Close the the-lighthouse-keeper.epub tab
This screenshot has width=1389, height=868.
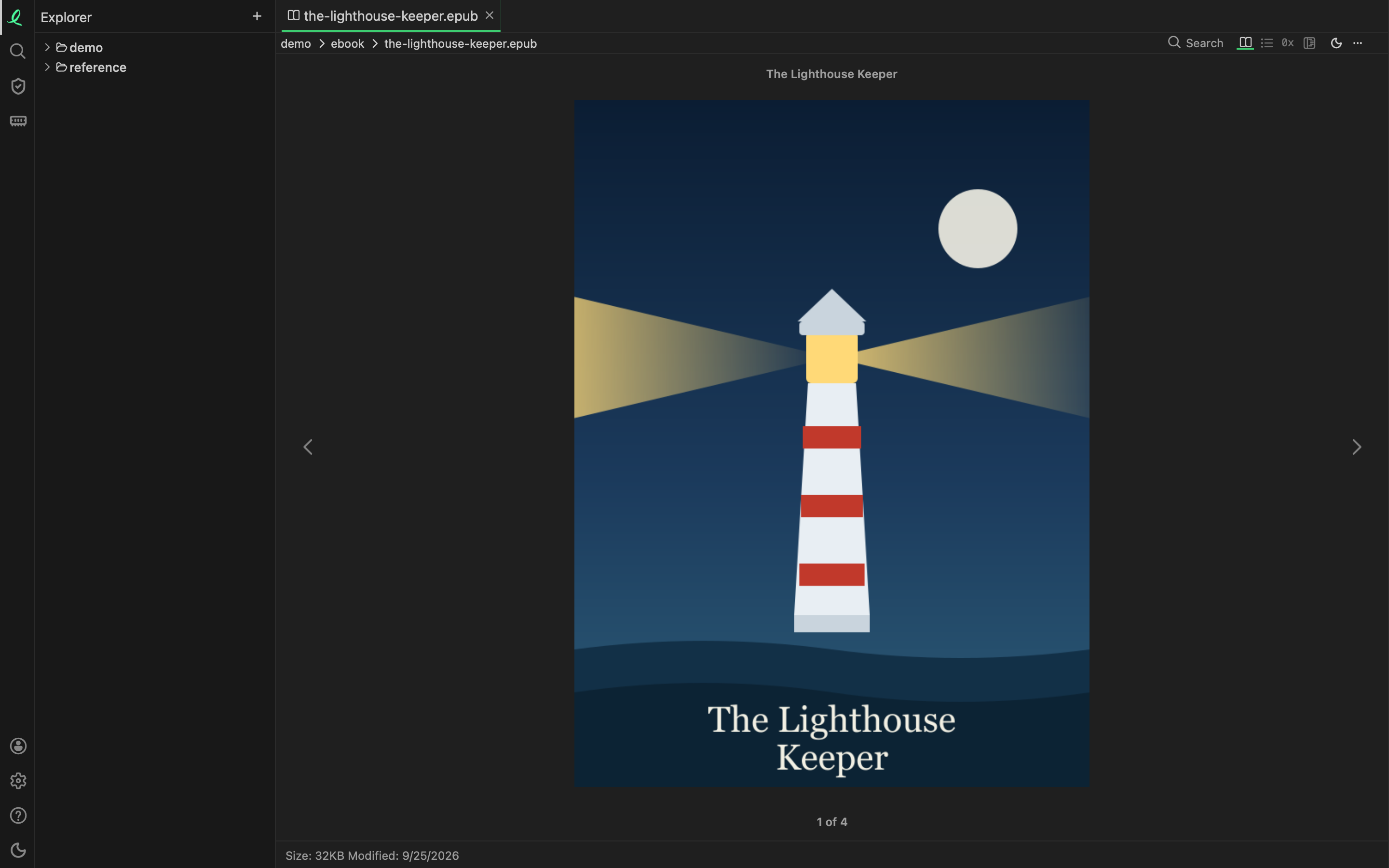click(490, 15)
